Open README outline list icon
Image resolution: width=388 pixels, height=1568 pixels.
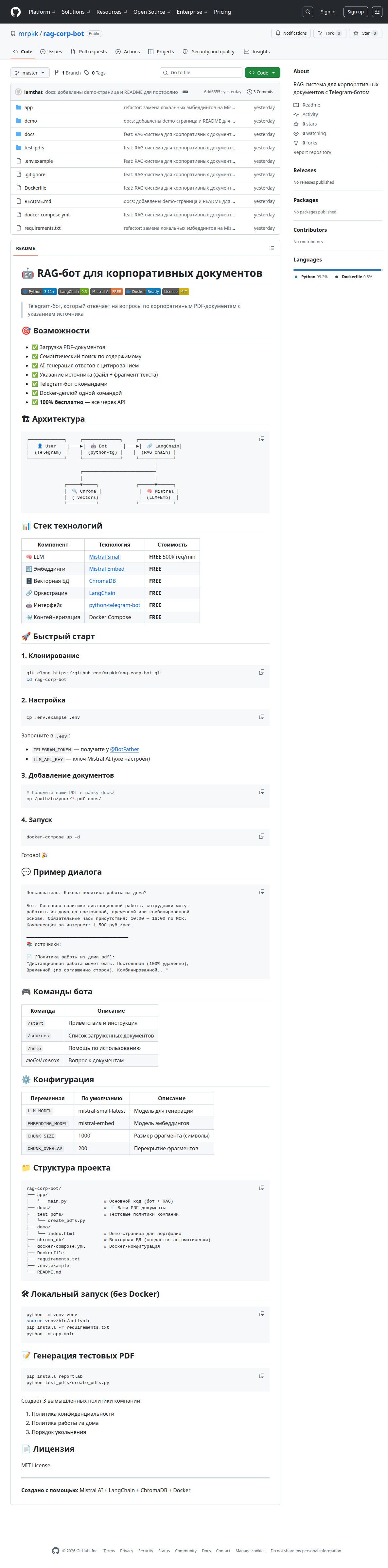click(272, 248)
